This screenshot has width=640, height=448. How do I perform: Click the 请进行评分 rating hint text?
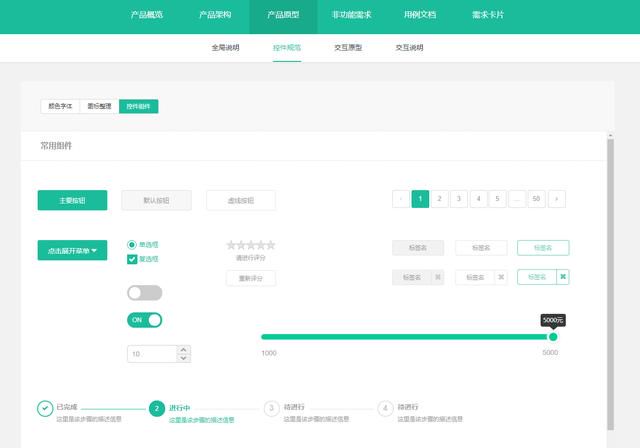point(251,258)
